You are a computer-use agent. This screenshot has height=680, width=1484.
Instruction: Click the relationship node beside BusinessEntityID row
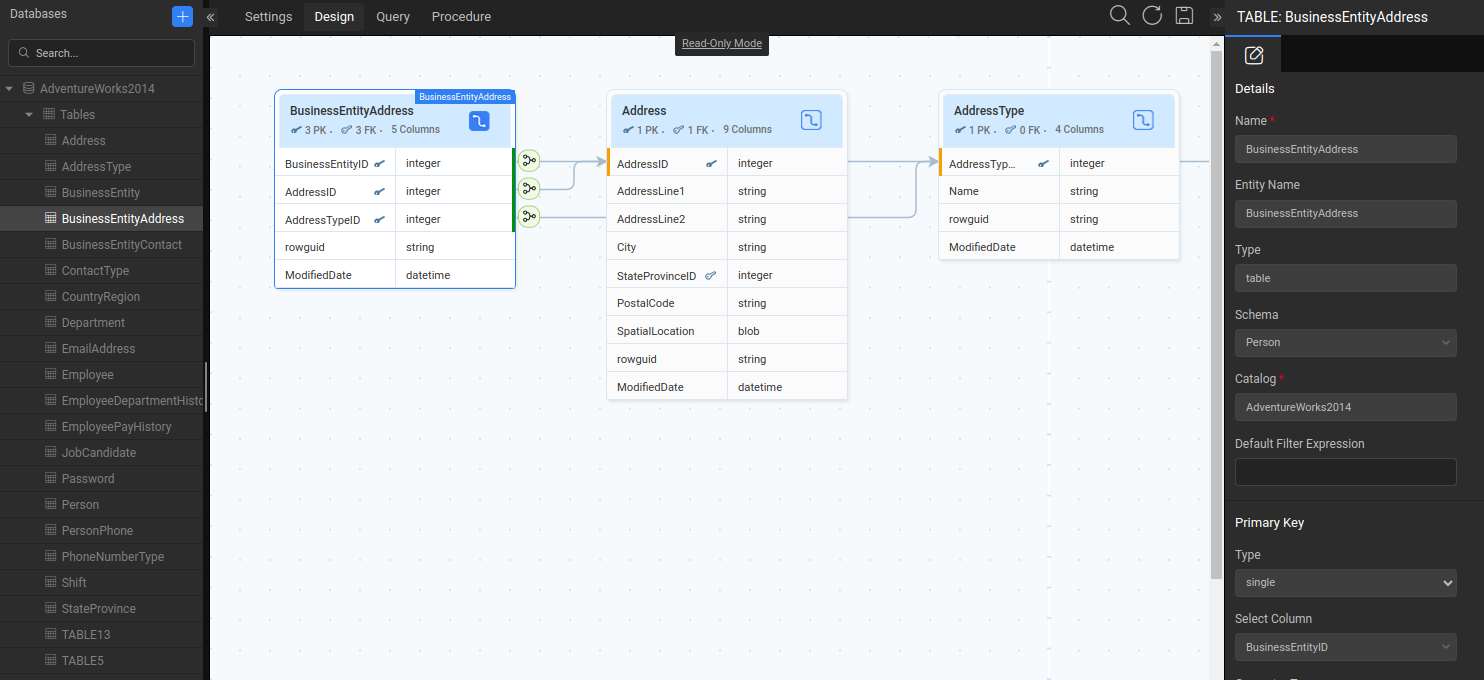coord(529,160)
